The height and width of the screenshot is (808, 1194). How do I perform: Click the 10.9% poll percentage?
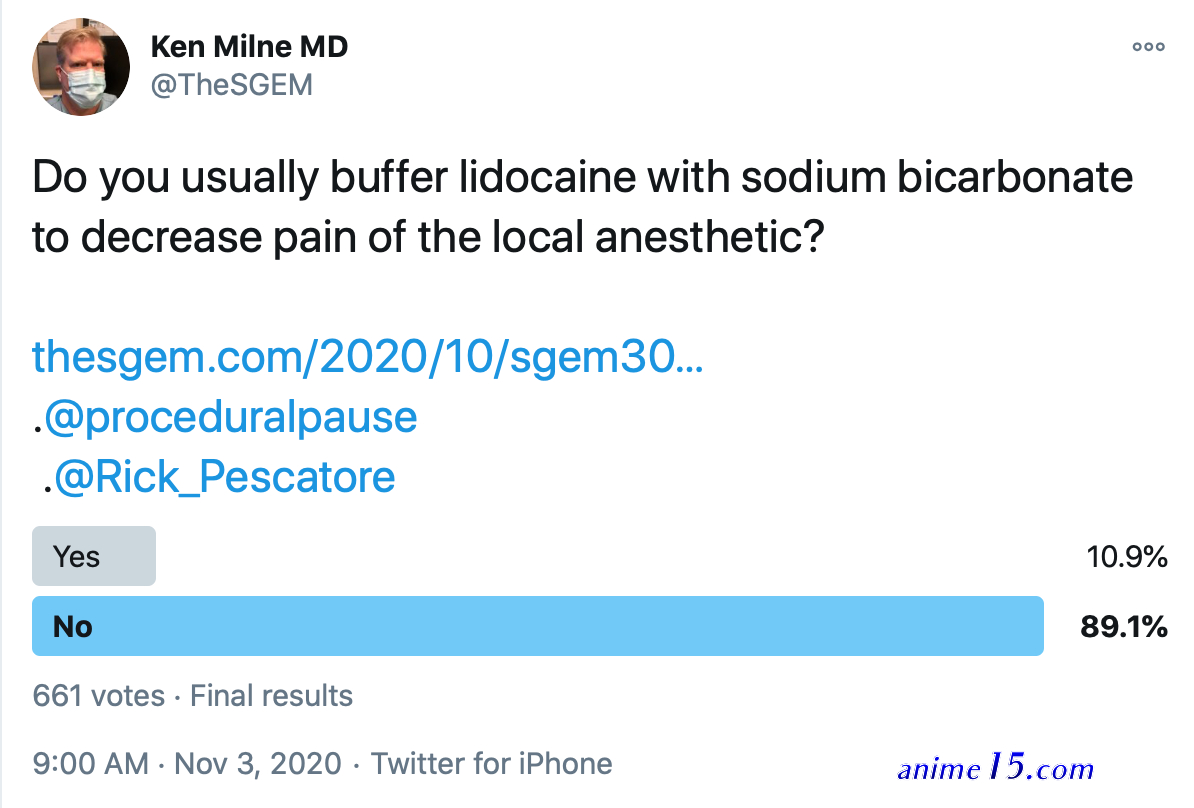click(1127, 557)
